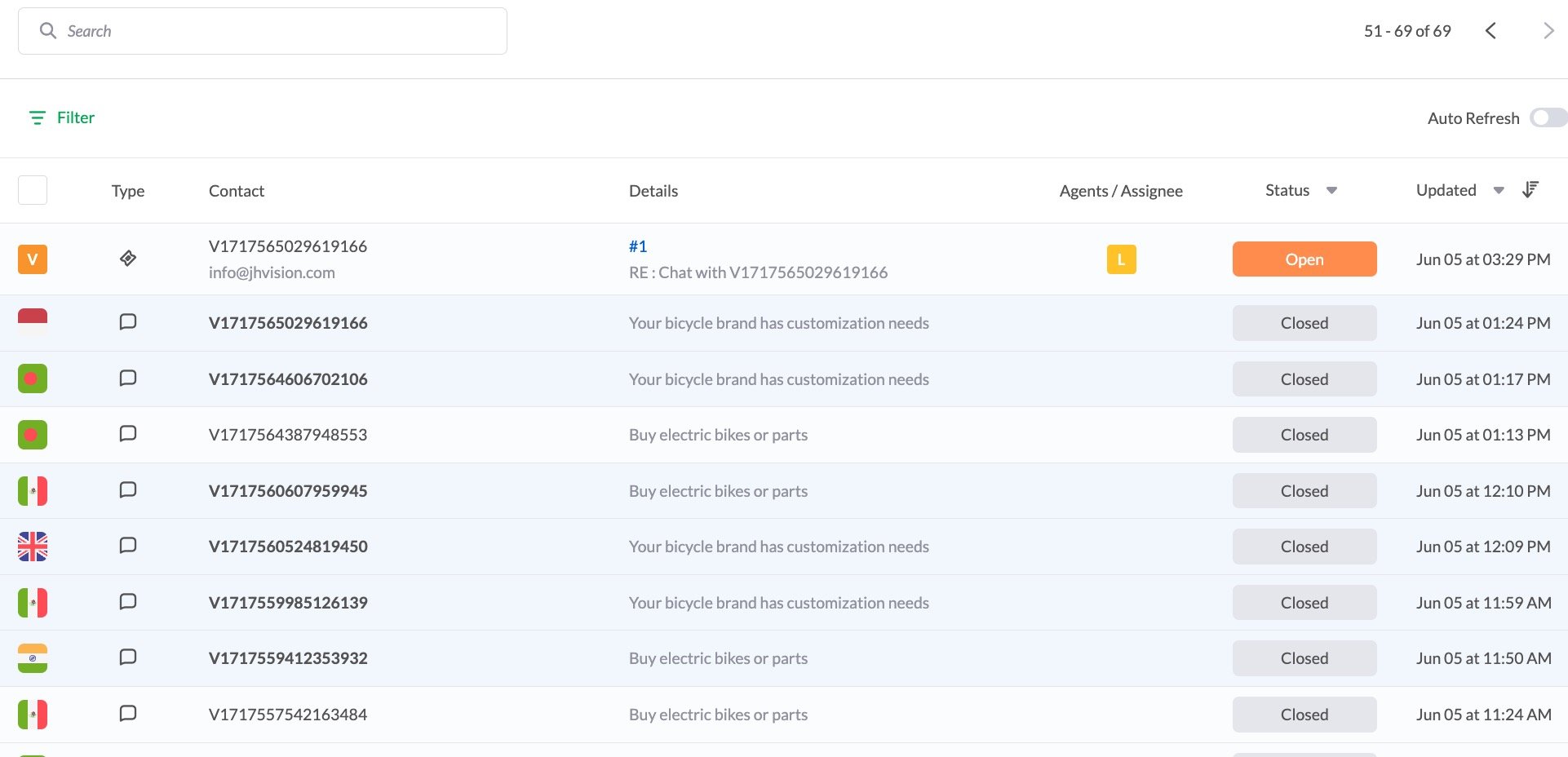Click Closed status for V1717559985126139
This screenshot has width=1568, height=757.
pyautogui.click(x=1304, y=603)
